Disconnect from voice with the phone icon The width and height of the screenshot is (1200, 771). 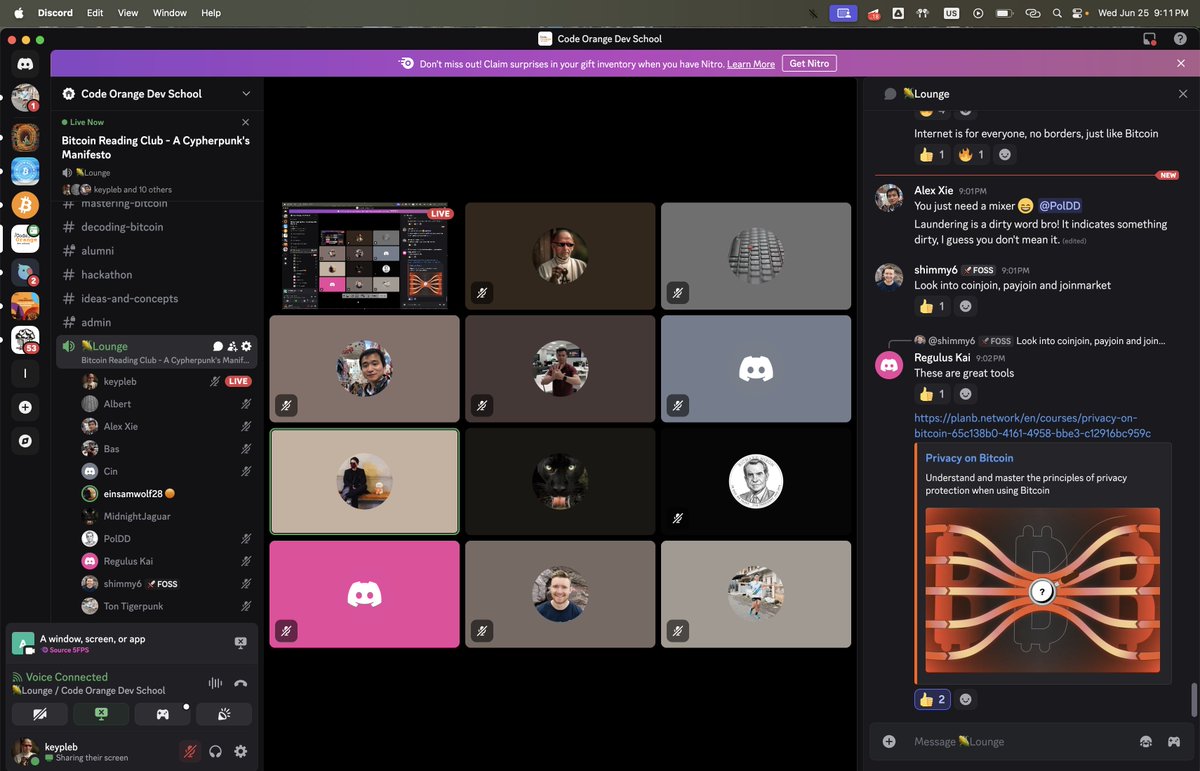coord(240,683)
